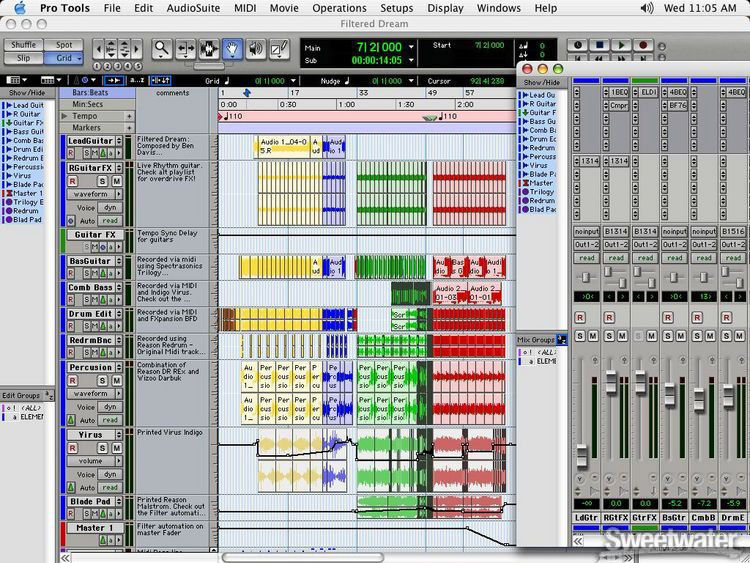750x563 pixels.
Task: Select the Zoomer magnifying glass tool
Action: (x=162, y=49)
